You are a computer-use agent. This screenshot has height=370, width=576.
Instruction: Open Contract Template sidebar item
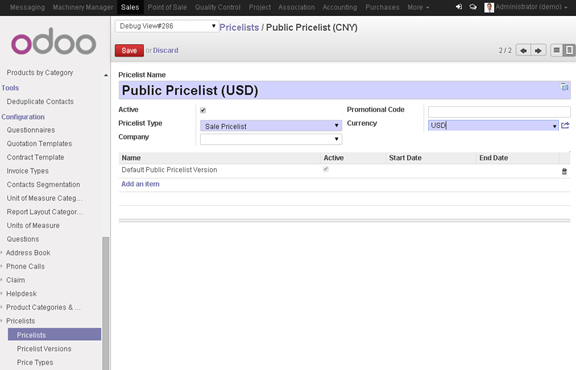point(35,157)
